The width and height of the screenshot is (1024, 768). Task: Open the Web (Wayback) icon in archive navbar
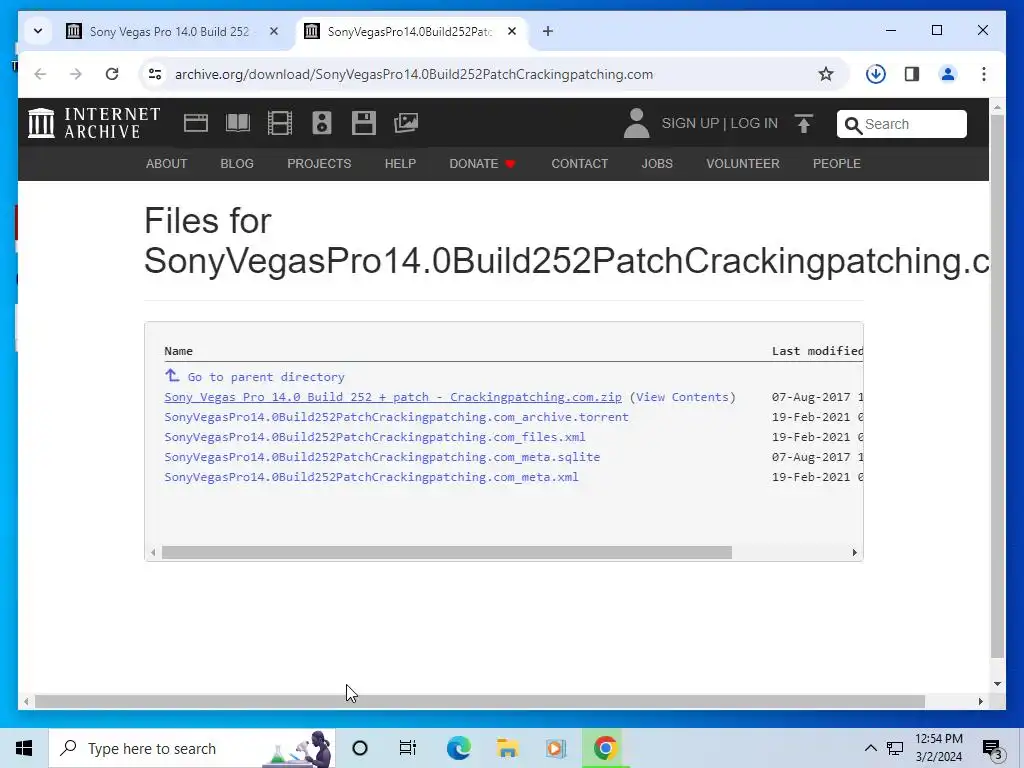195,123
